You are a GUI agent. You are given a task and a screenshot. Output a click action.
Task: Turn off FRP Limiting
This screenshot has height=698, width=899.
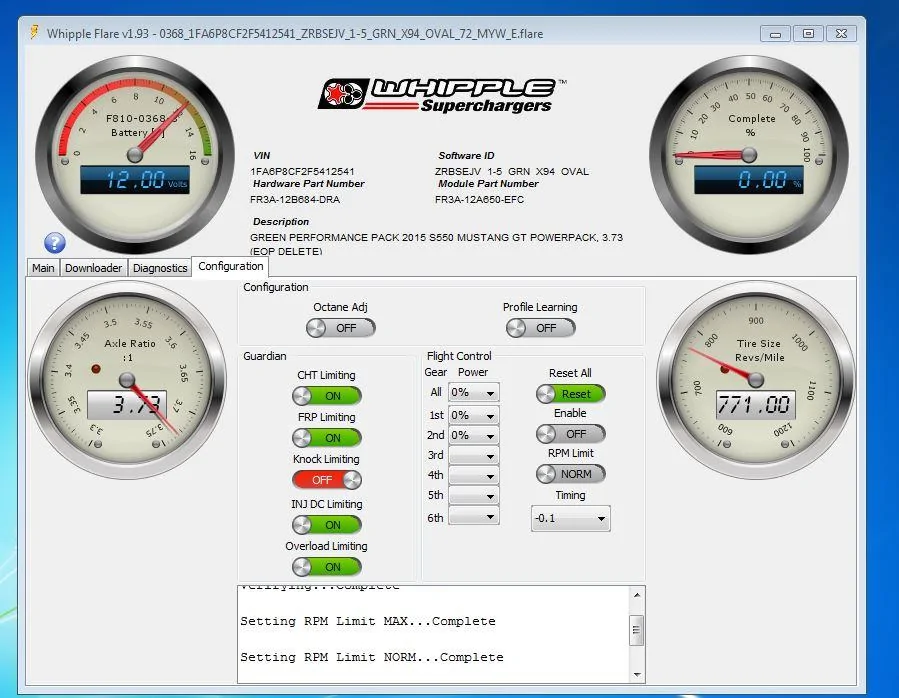[x=327, y=438]
